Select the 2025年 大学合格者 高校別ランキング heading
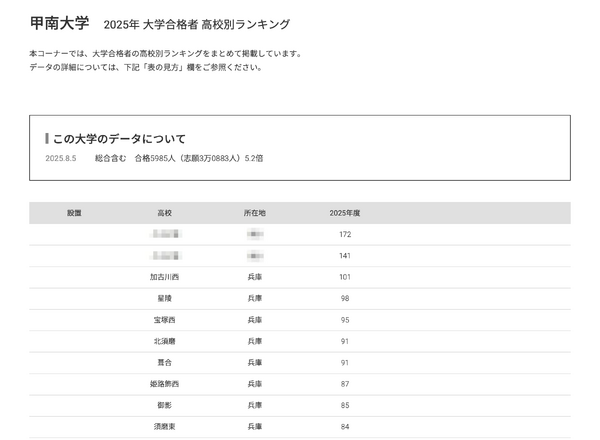This screenshot has width=600, height=440. tap(196, 24)
